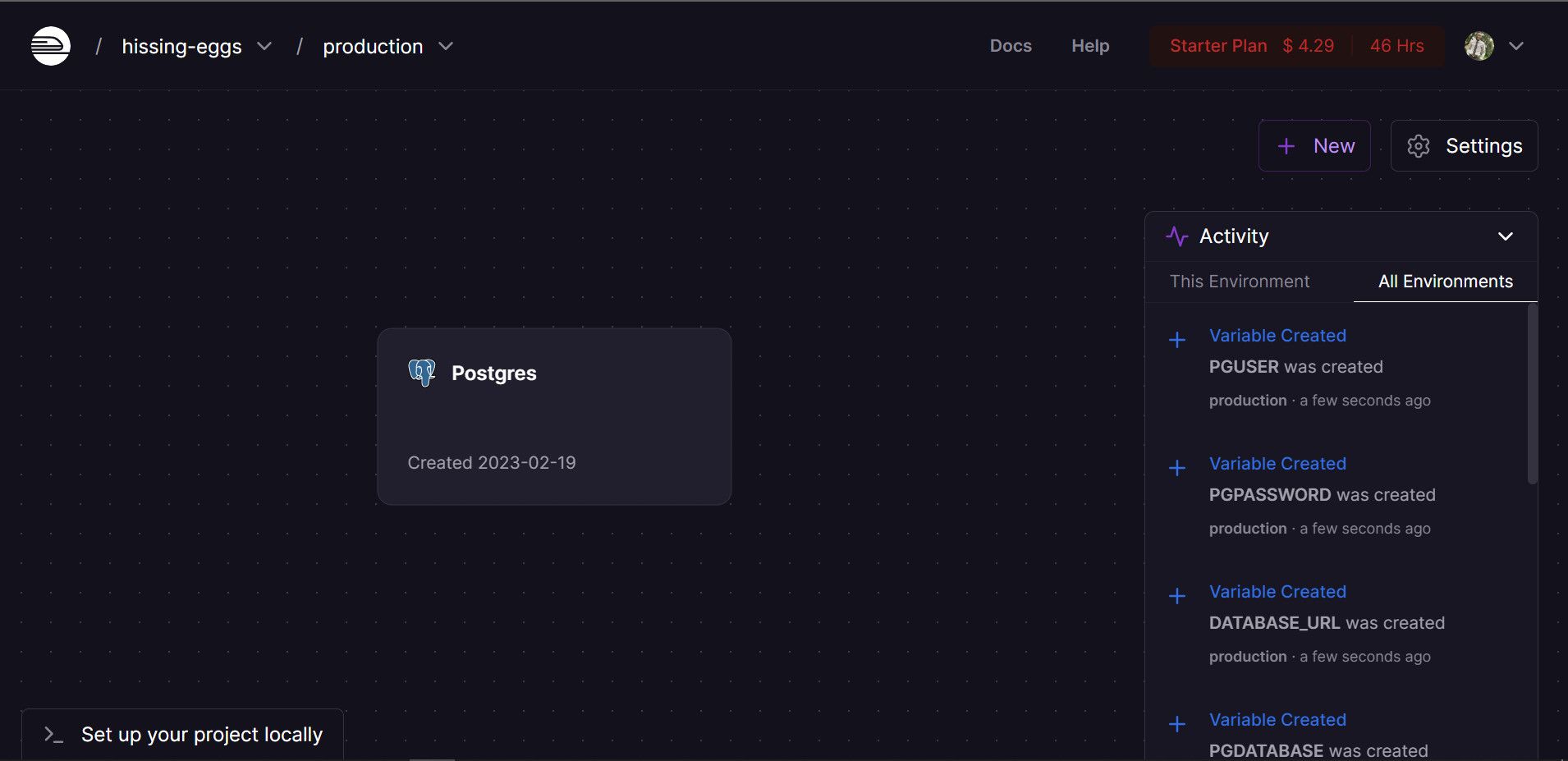Click the user avatar in the top bar
The width and height of the screenshot is (1568, 761).
[1478, 45]
